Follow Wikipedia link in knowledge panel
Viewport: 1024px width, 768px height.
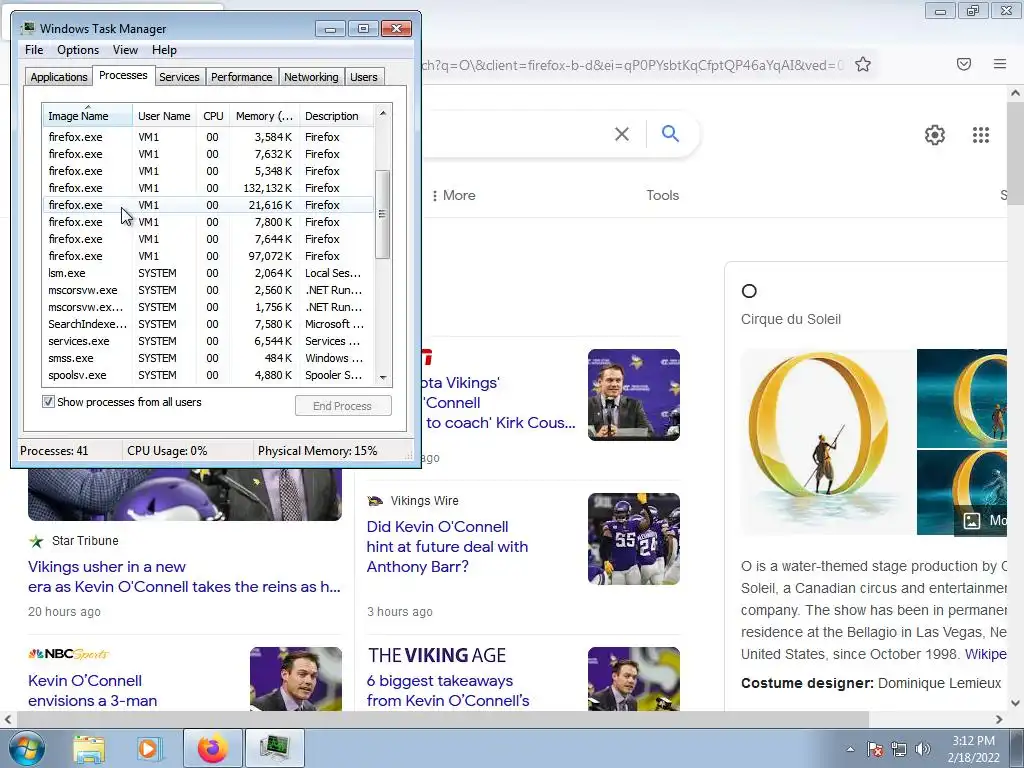985,654
